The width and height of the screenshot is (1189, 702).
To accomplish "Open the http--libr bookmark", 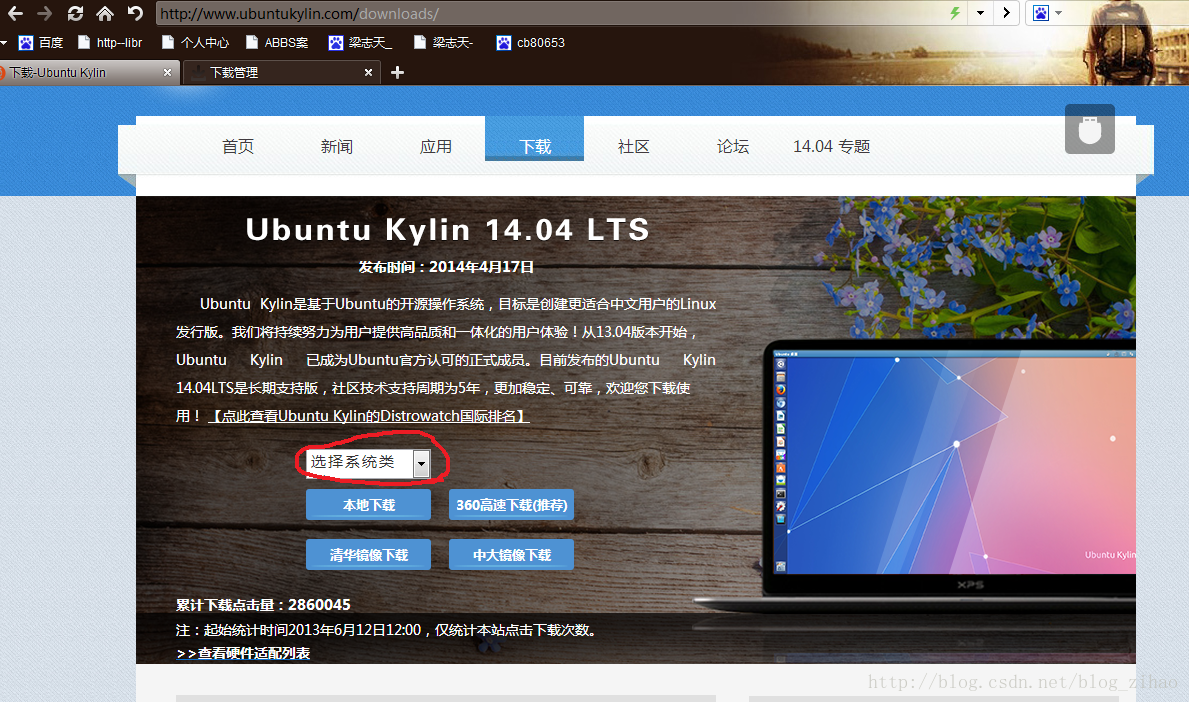I will pyautogui.click(x=110, y=42).
